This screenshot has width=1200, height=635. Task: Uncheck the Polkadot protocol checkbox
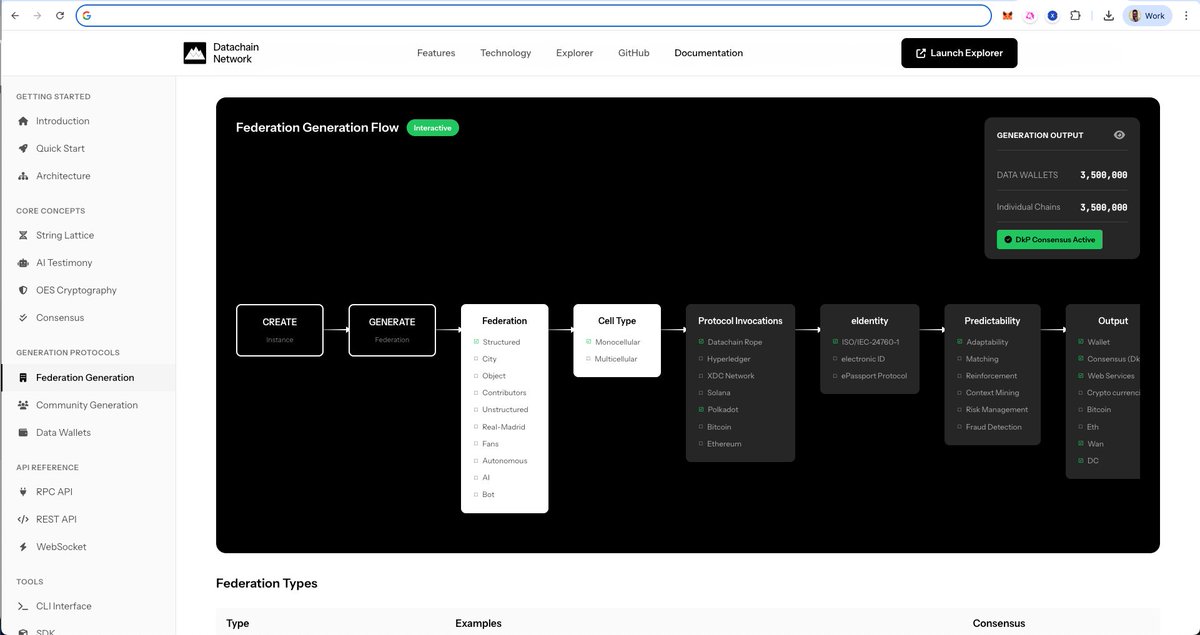pyautogui.click(x=701, y=410)
